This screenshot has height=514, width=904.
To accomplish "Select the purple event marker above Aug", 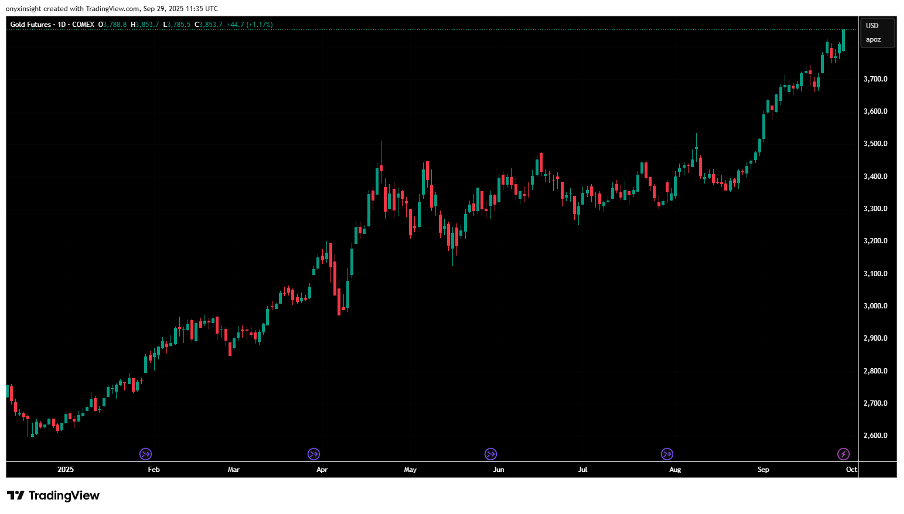I will (x=667, y=453).
